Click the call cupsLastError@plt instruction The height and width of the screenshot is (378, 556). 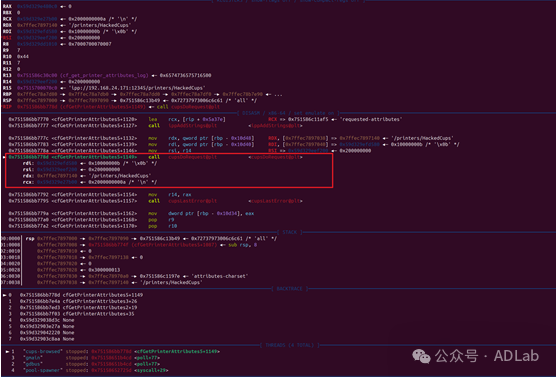pyautogui.click(x=183, y=201)
